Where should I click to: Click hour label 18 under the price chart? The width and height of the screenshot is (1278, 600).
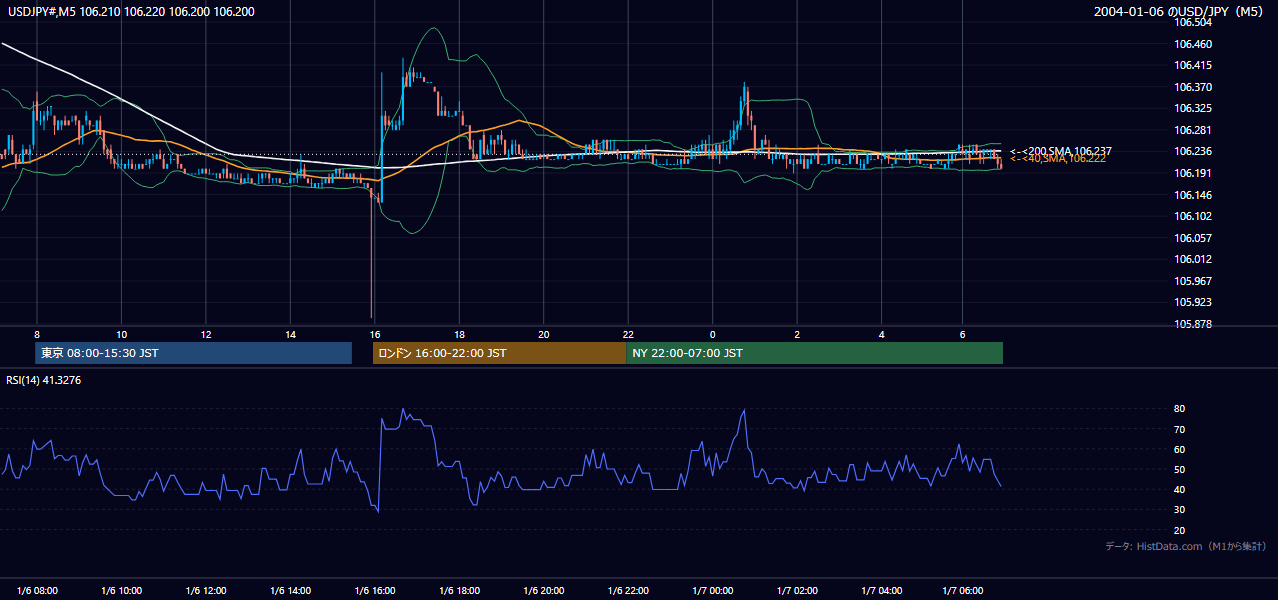click(459, 334)
